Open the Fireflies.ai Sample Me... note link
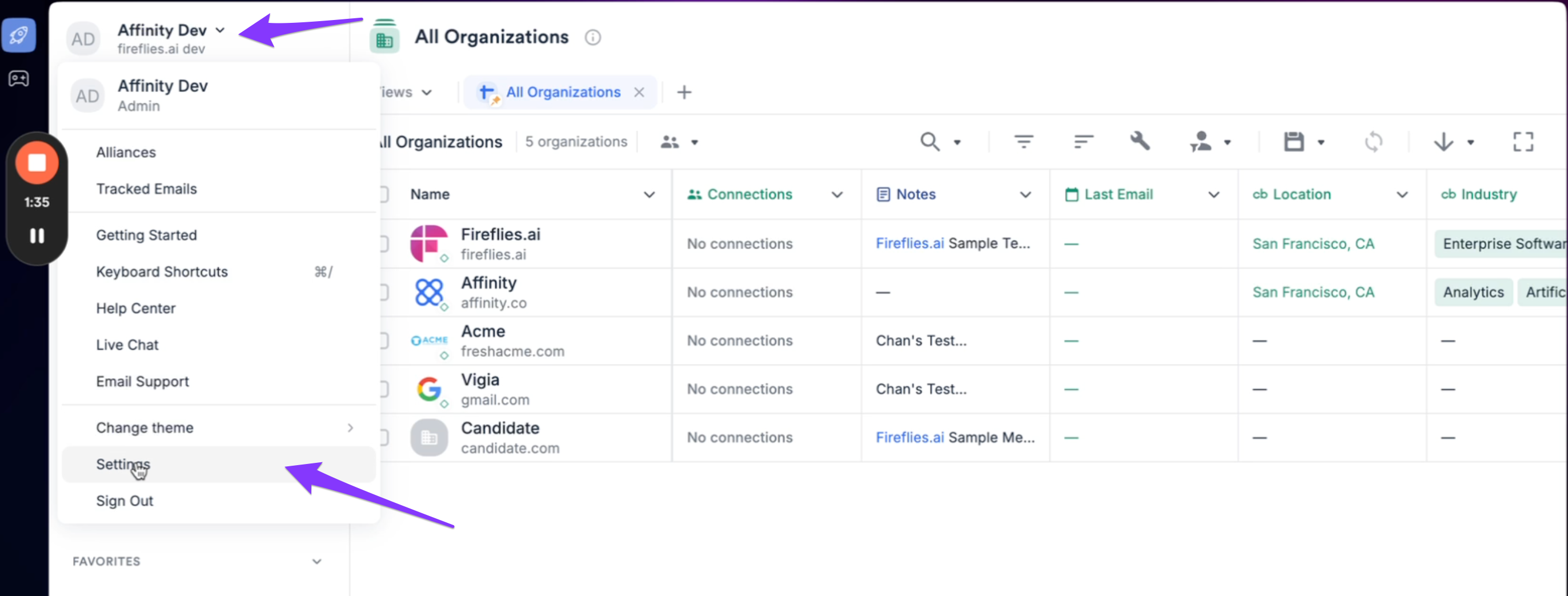The height and width of the screenshot is (596, 1568). pyautogui.click(x=955, y=437)
